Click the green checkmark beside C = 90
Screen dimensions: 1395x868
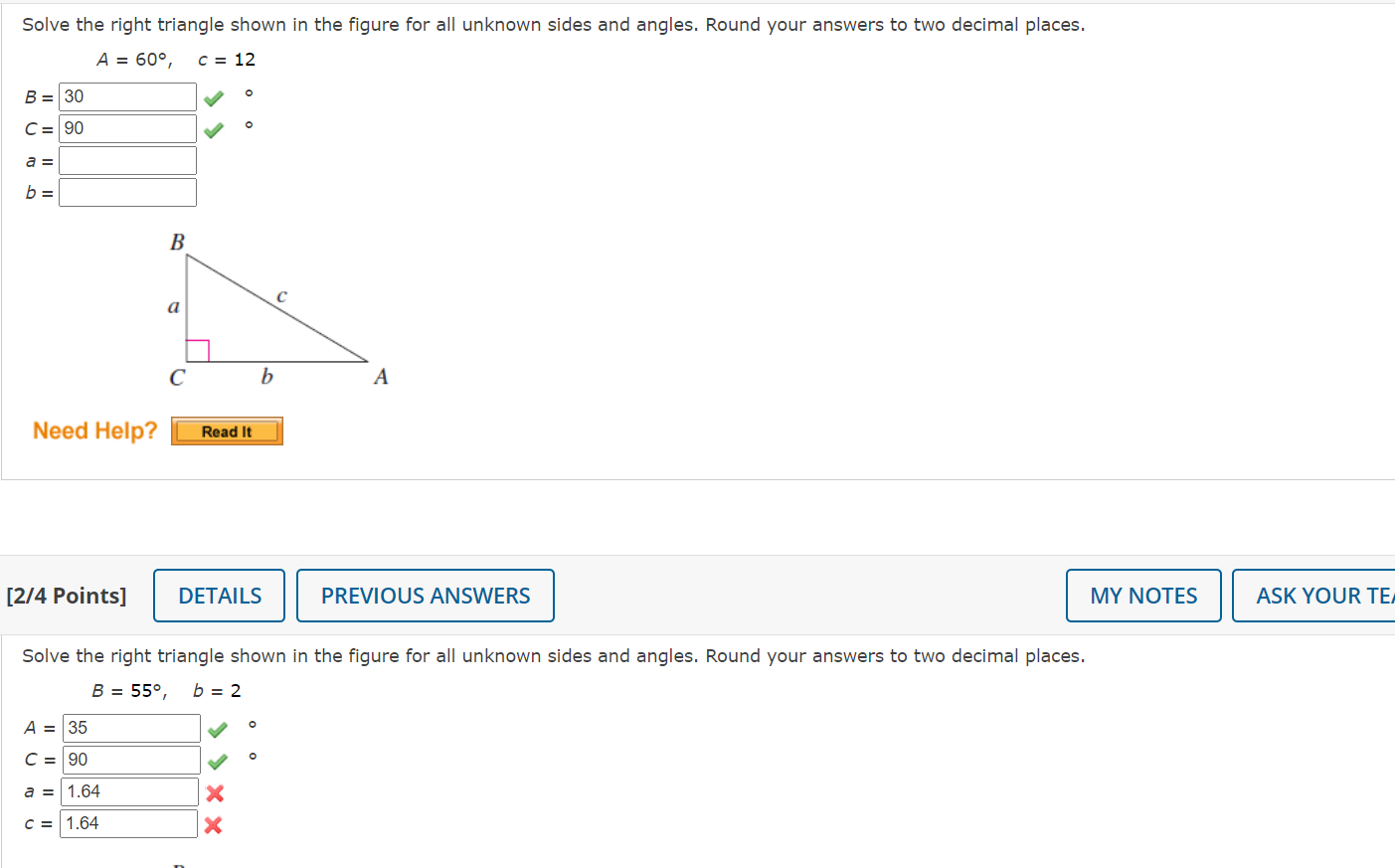point(212,128)
